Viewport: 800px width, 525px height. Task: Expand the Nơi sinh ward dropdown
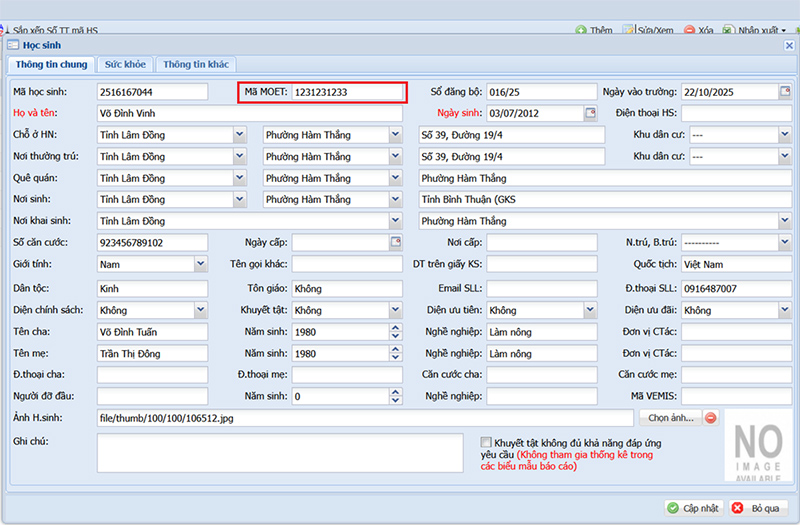395,199
